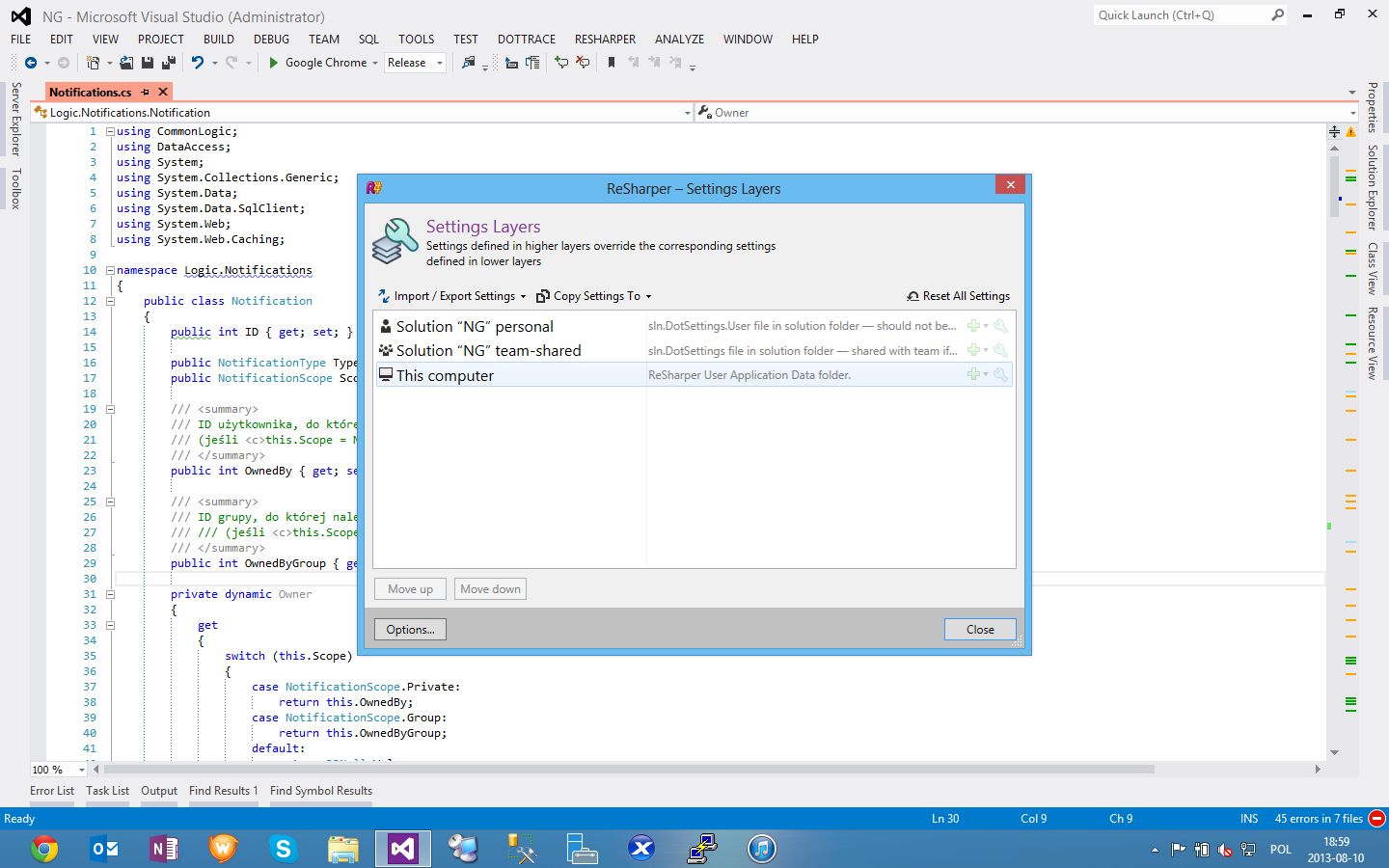Viewport: 1389px width, 868px height.
Task: Click the '45 errors in 7 files' status text
Action: [1319, 819]
